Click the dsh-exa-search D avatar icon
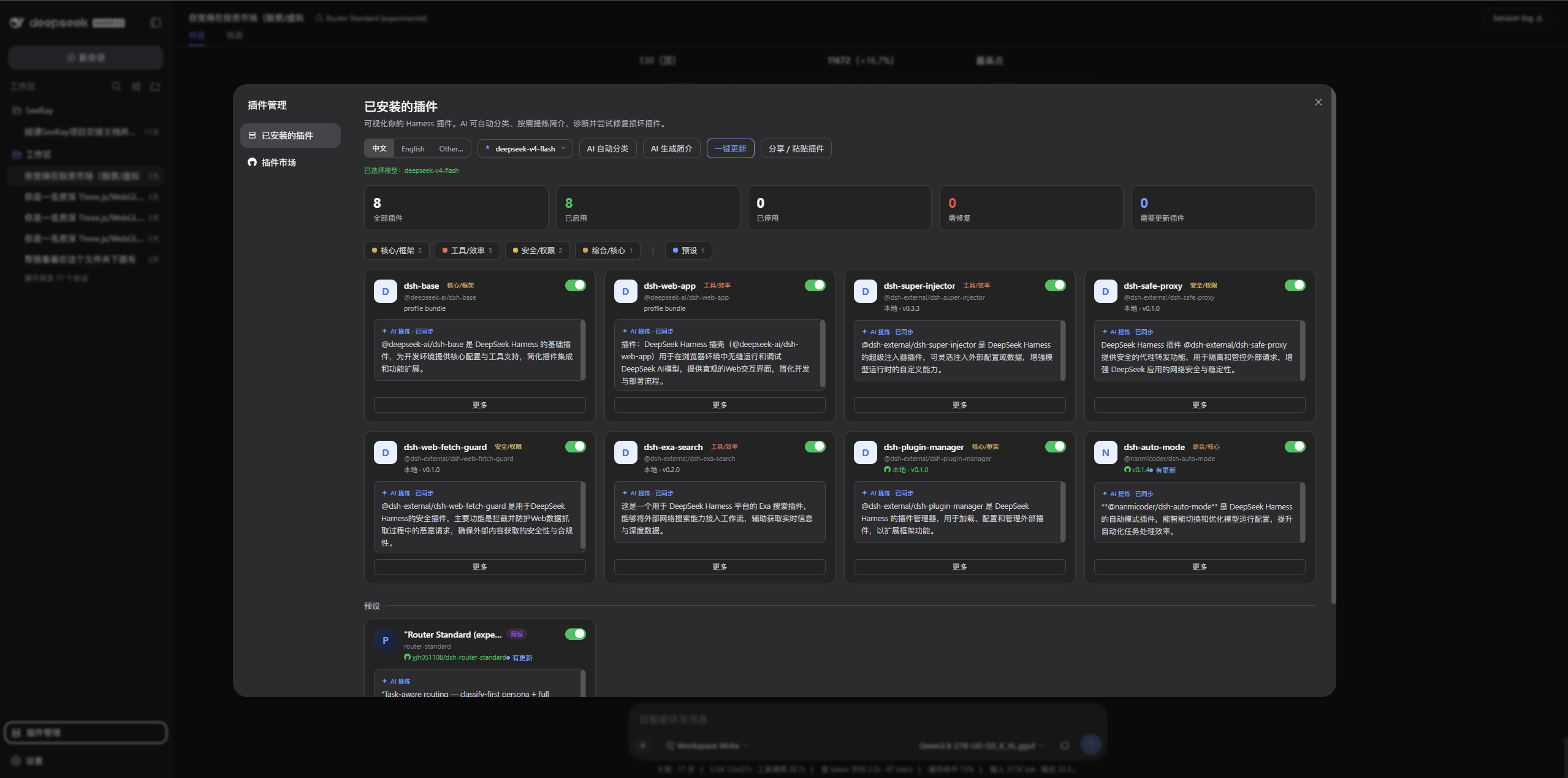The height and width of the screenshot is (778, 1568). click(x=625, y=452)
